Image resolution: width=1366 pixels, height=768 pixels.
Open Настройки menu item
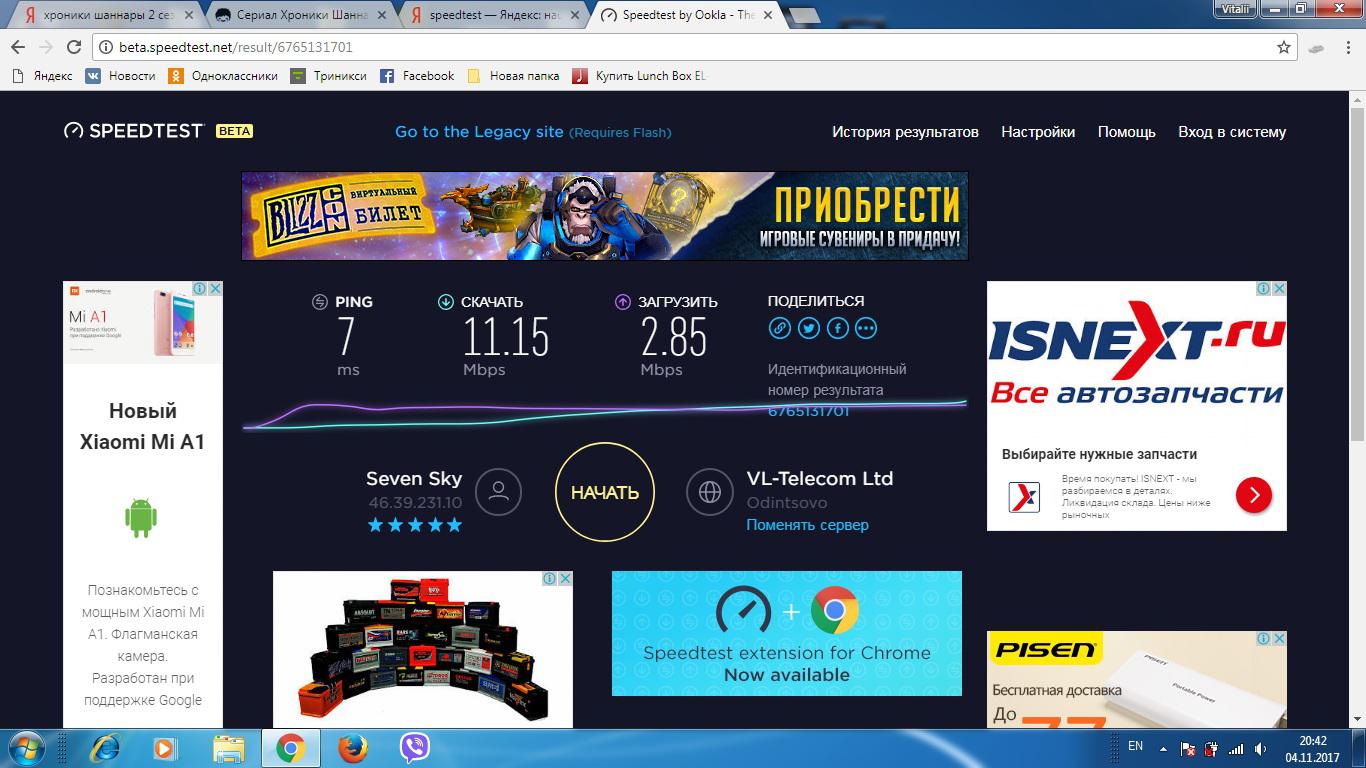1038,132
